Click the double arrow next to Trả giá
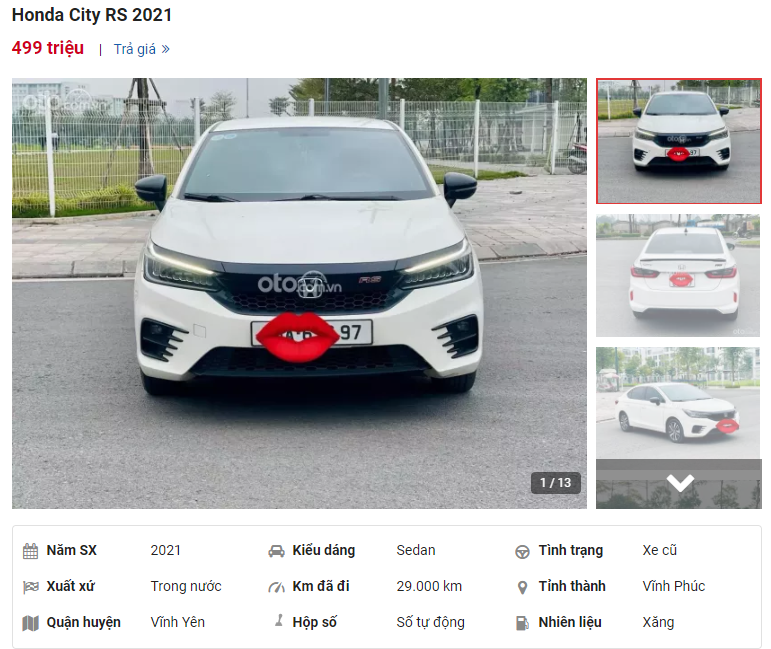This screenshot has height=649, width=771. (166, 49)
